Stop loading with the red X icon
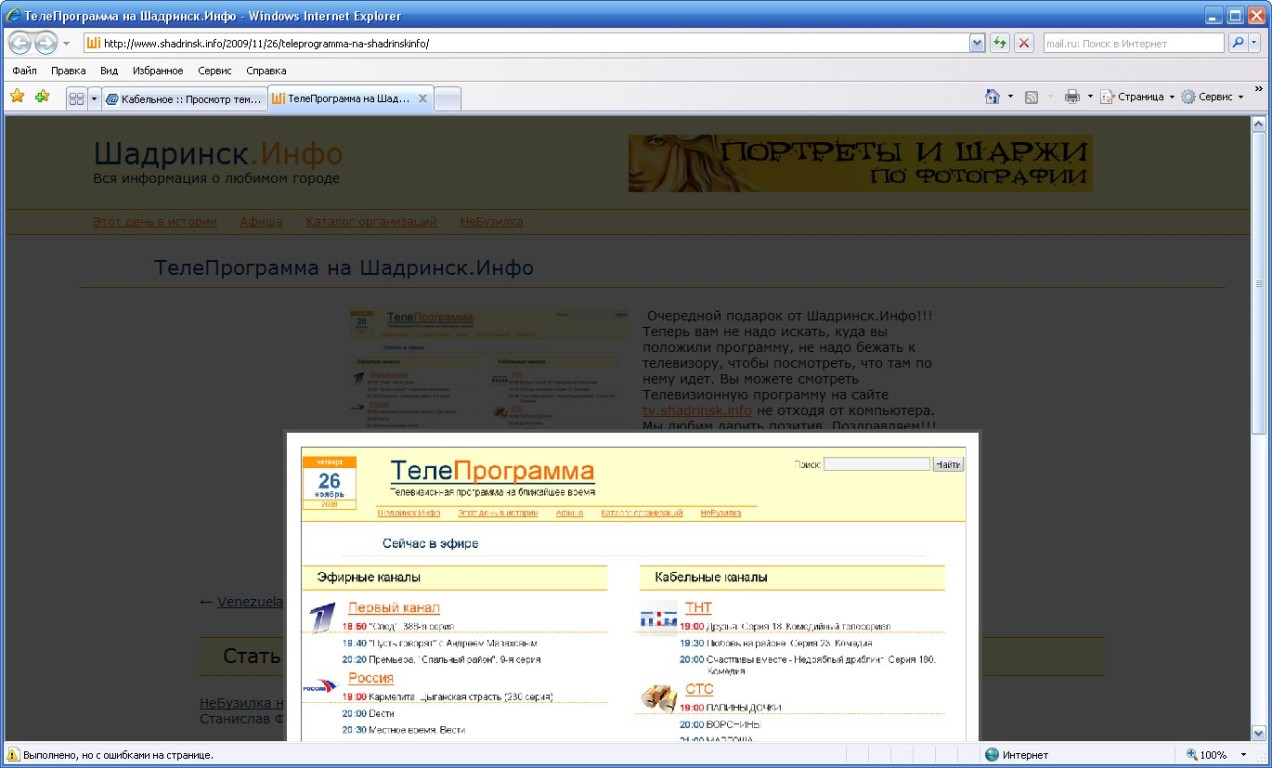The height and width of the screenshot is (768, 1272). click(x=1024, y=43)
